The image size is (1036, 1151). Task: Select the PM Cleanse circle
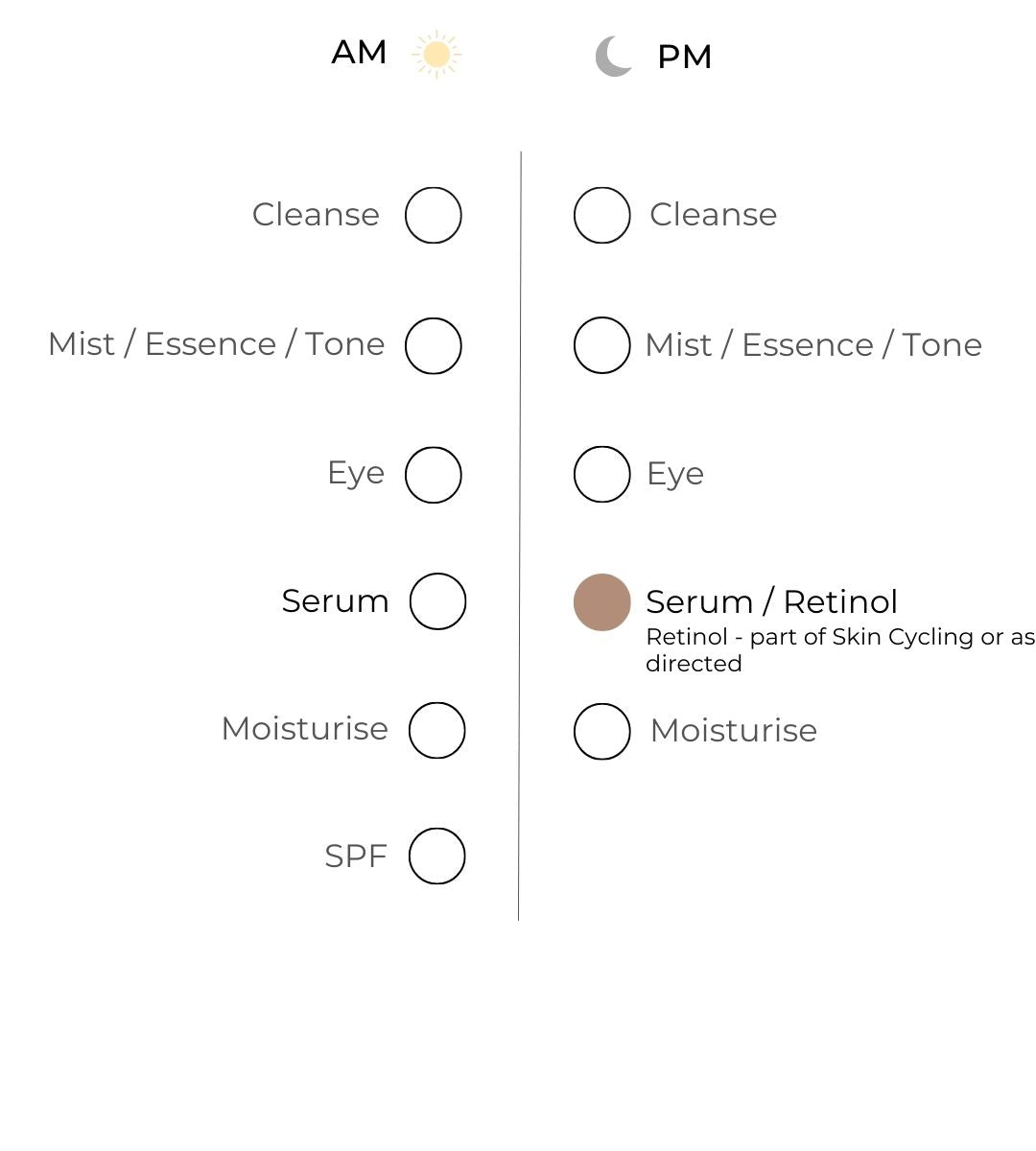(x=602, y=216)
